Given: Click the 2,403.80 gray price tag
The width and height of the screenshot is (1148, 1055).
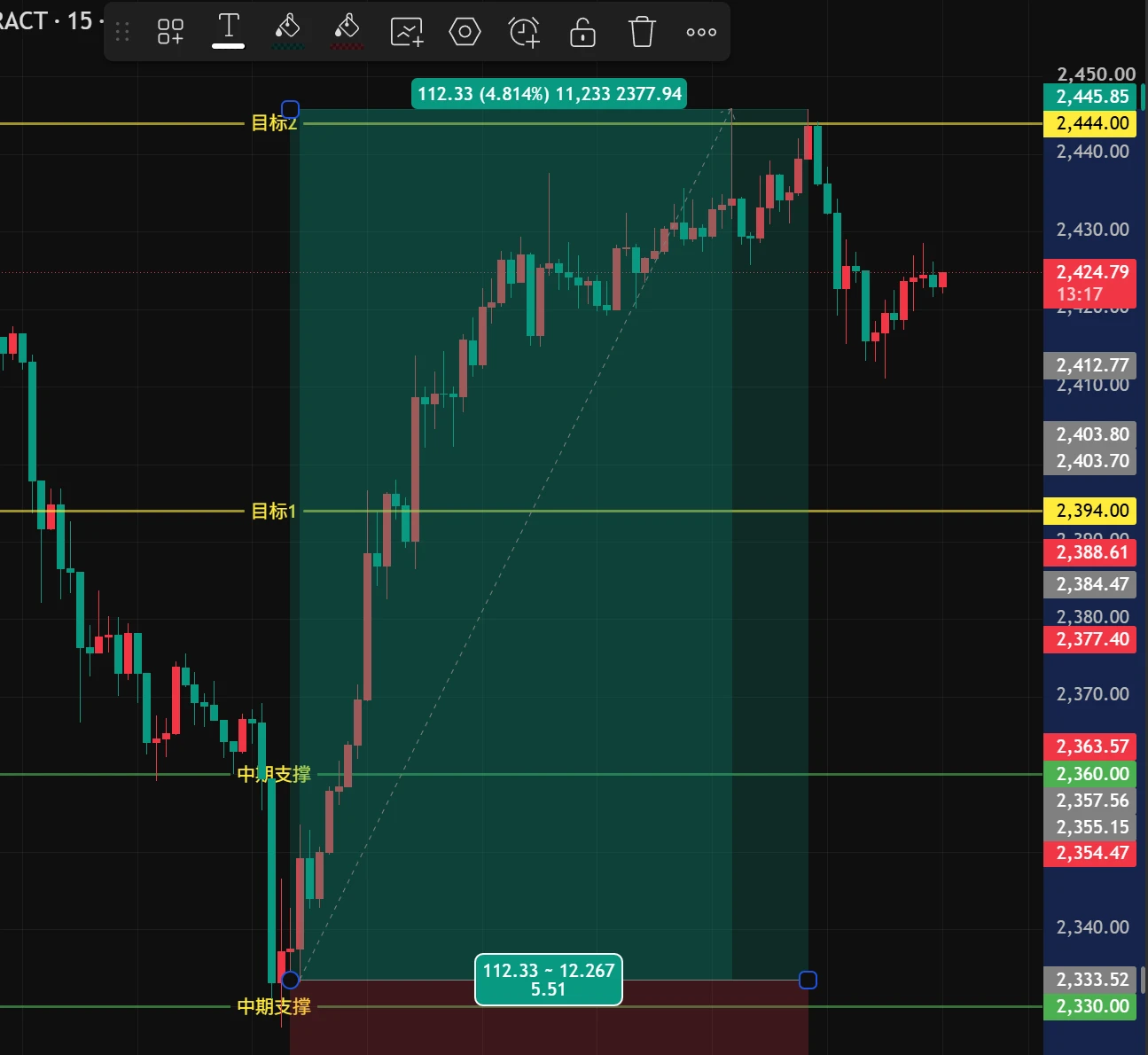Looking at the screenshot, I should (1090, 434).
